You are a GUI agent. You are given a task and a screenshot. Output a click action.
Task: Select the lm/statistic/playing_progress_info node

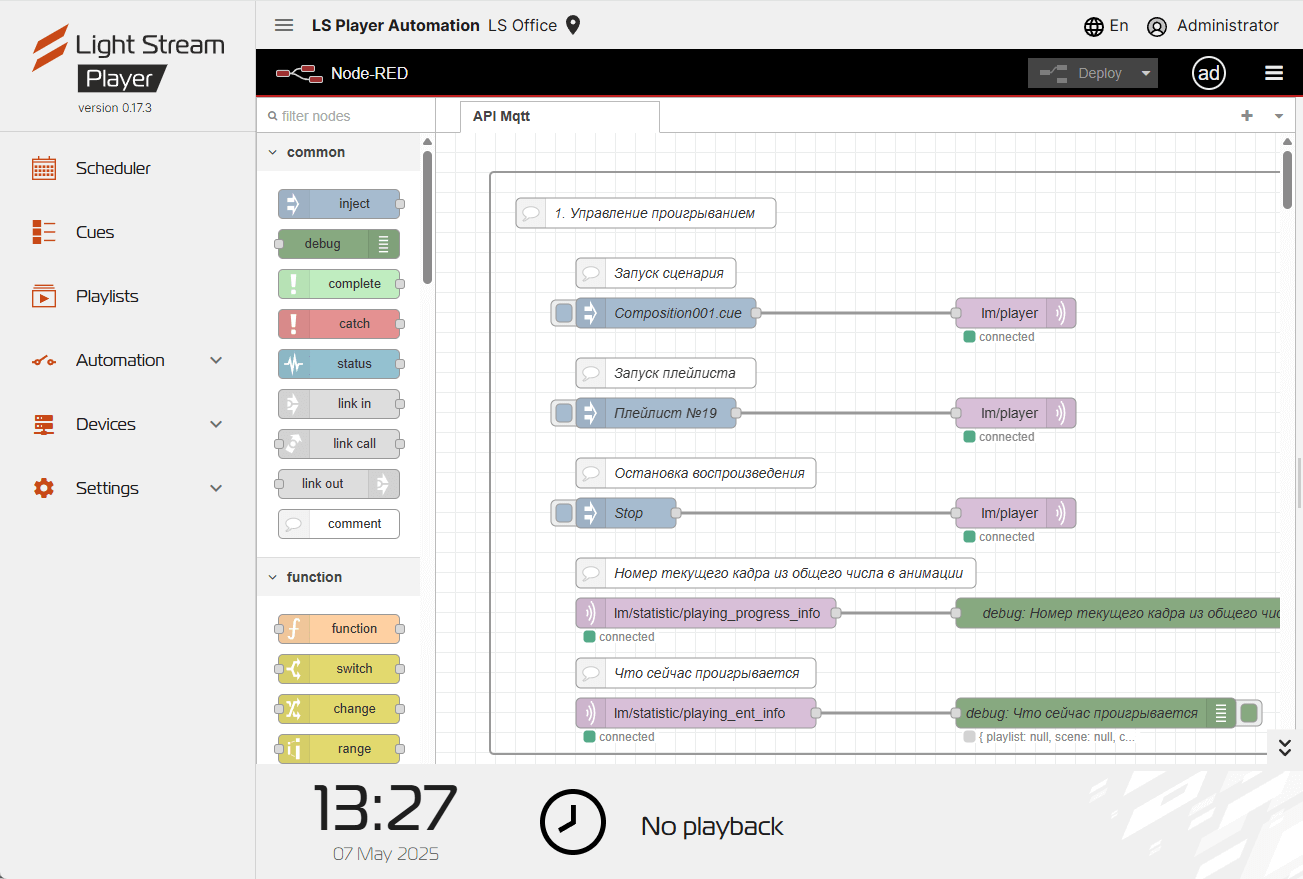706,613
